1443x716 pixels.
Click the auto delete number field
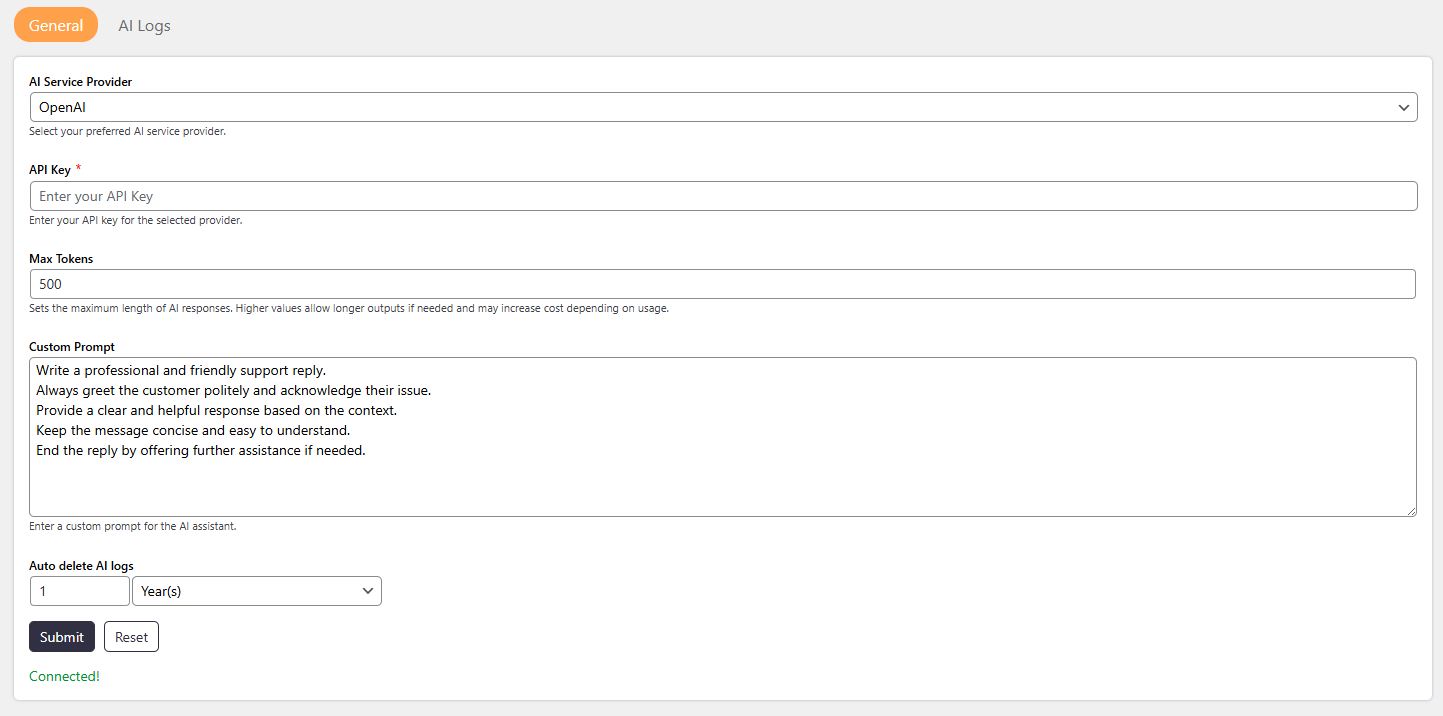tap(80, 591)
